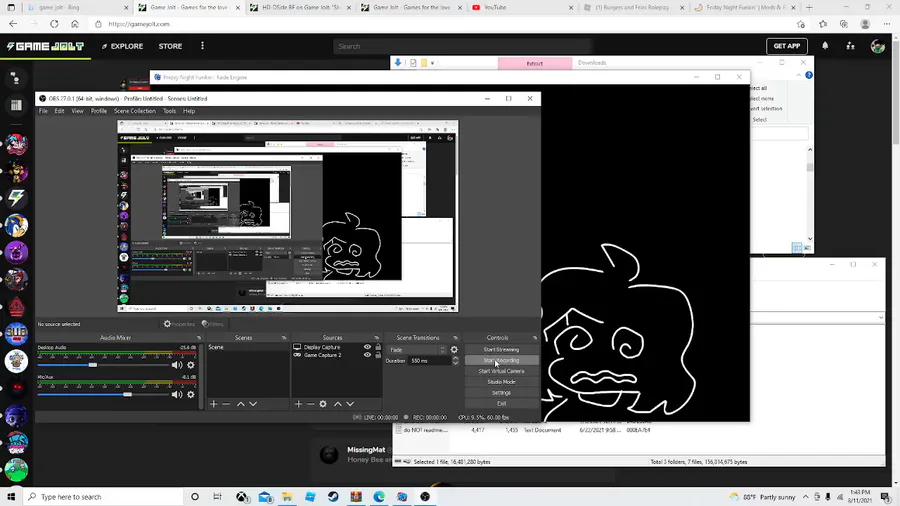900x506 pixels.
Task: Toggle lock on Display Capture source
Action: point(378,347)
